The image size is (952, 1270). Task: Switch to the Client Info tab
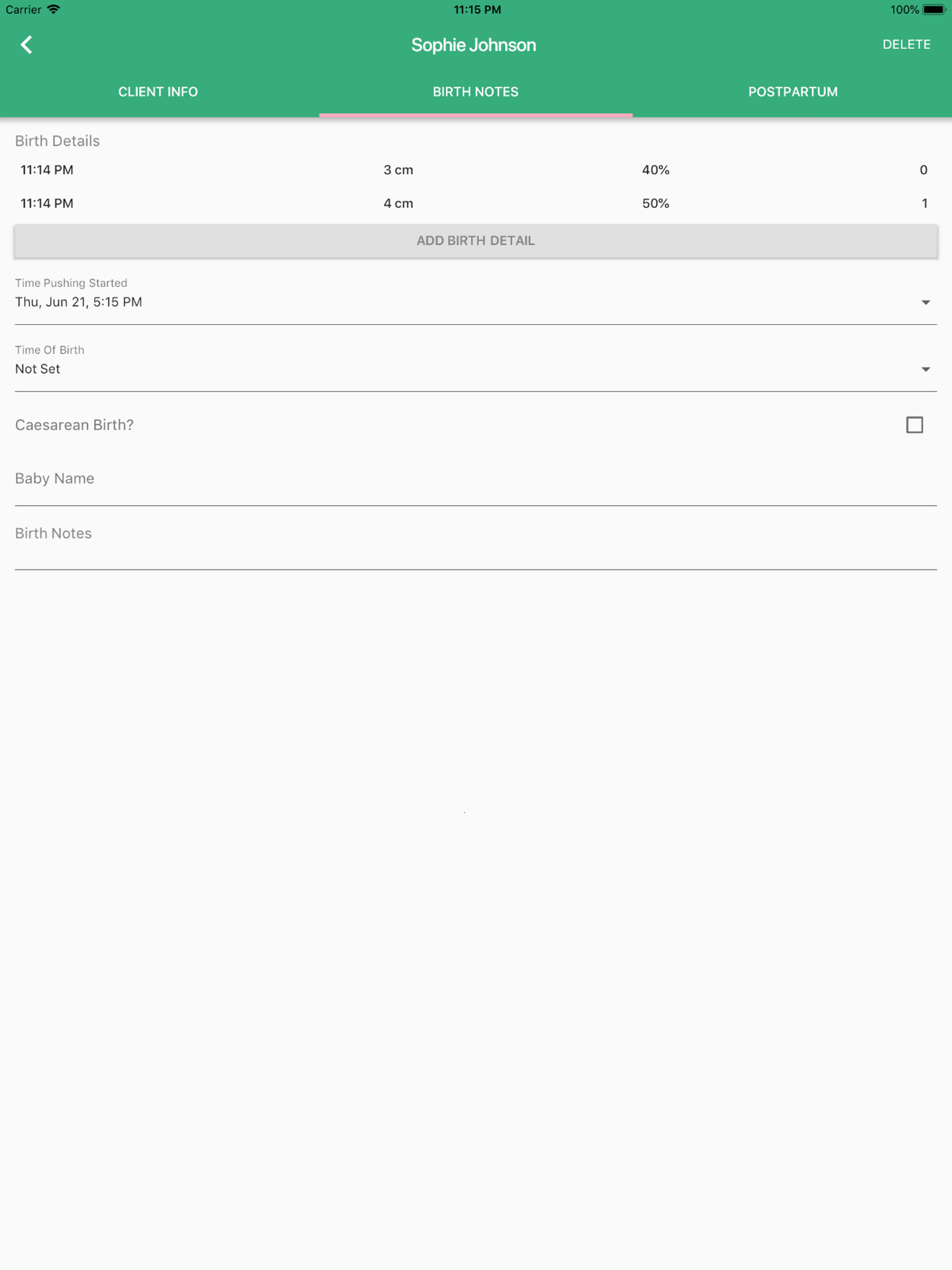[x=158, y=92]
